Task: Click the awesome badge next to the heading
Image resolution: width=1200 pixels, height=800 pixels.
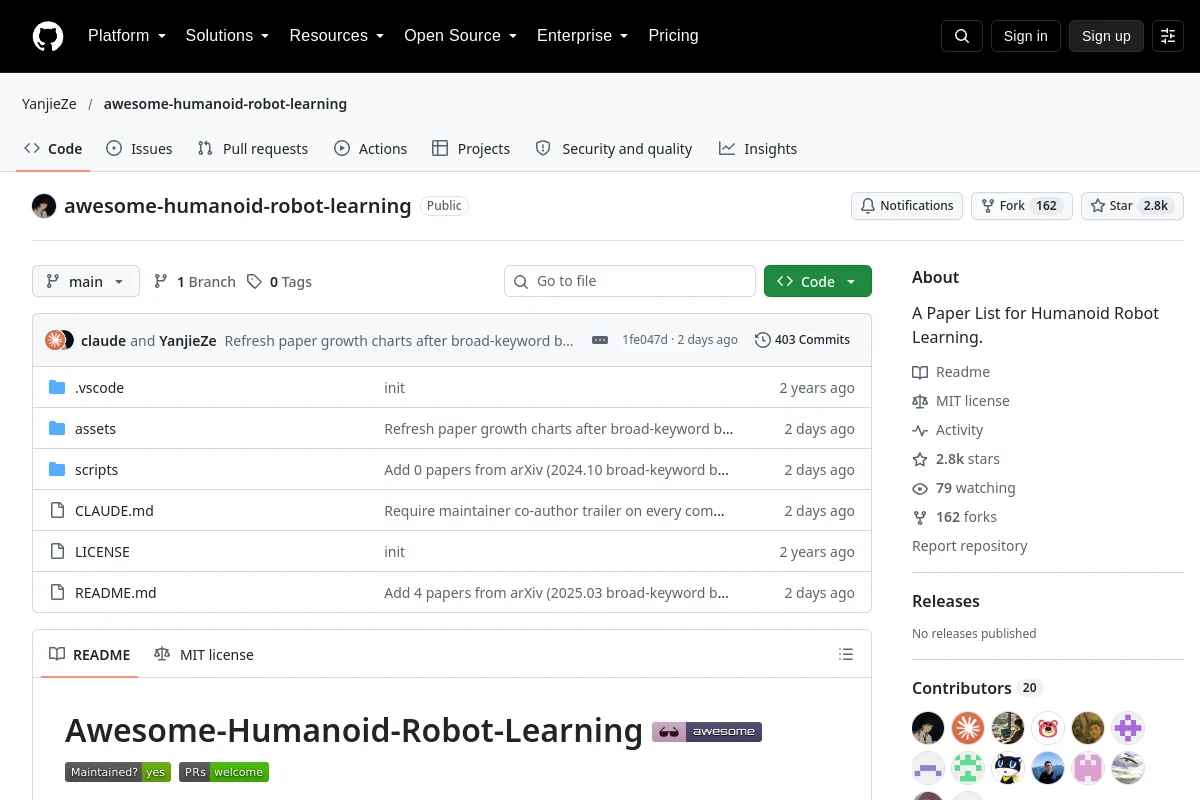Action: [x=707, y=732]
